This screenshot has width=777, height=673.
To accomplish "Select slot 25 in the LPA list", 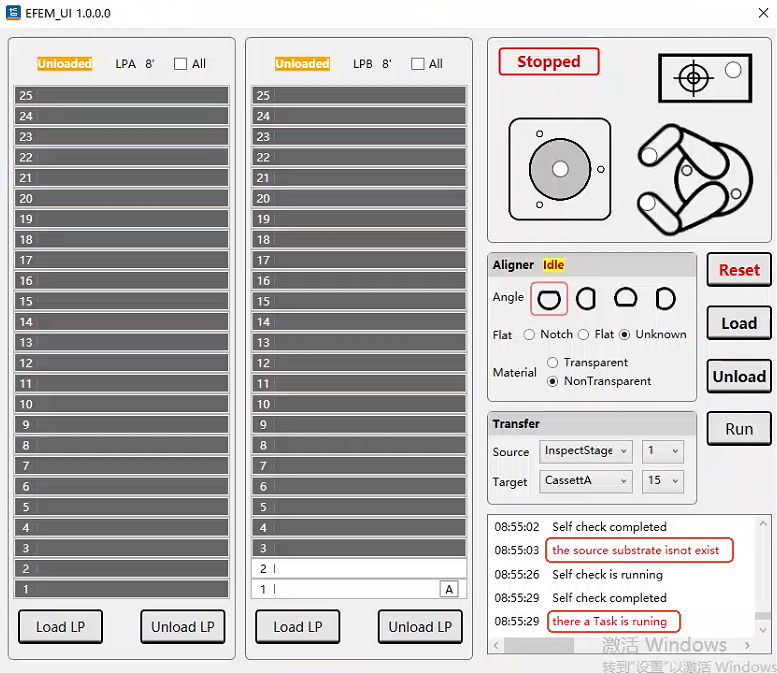I will [x=122, y=96].
